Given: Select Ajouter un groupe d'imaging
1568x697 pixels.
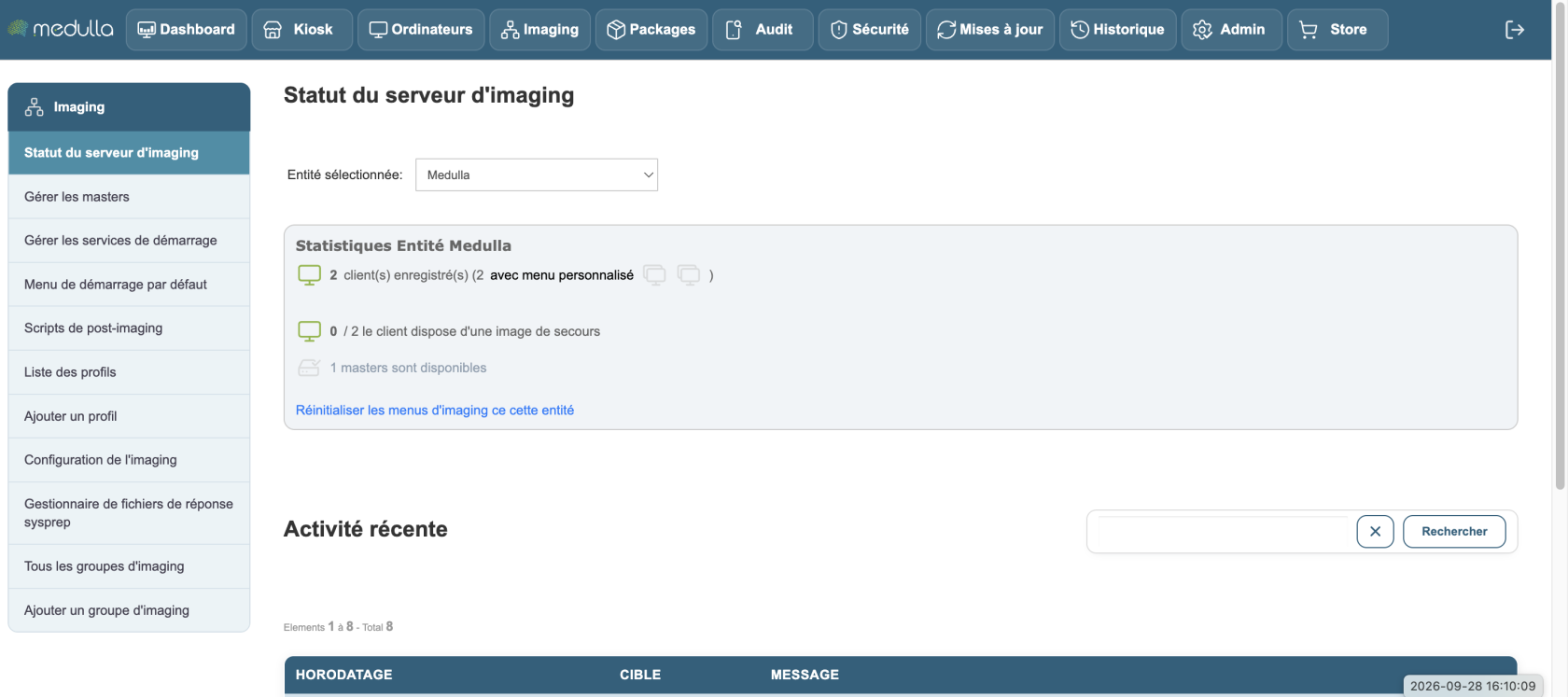Looking at the screenshot, I should (129, 610).
